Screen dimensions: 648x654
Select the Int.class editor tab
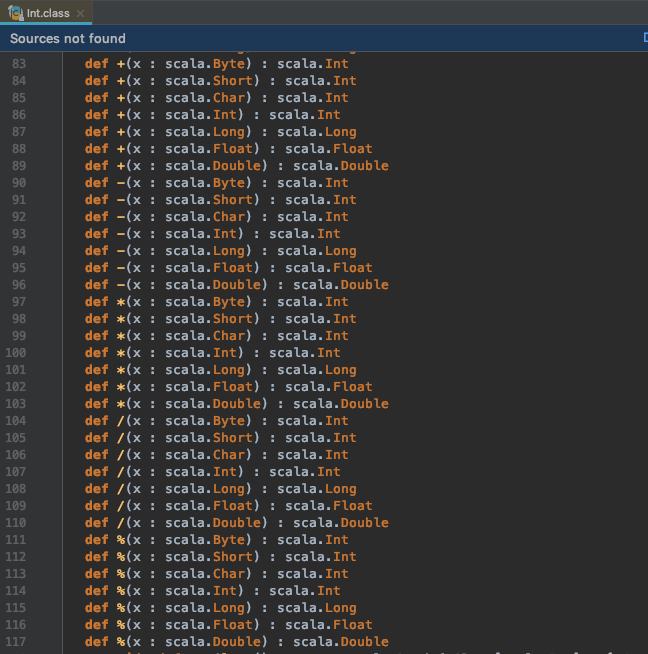click(x=46, y=13)
